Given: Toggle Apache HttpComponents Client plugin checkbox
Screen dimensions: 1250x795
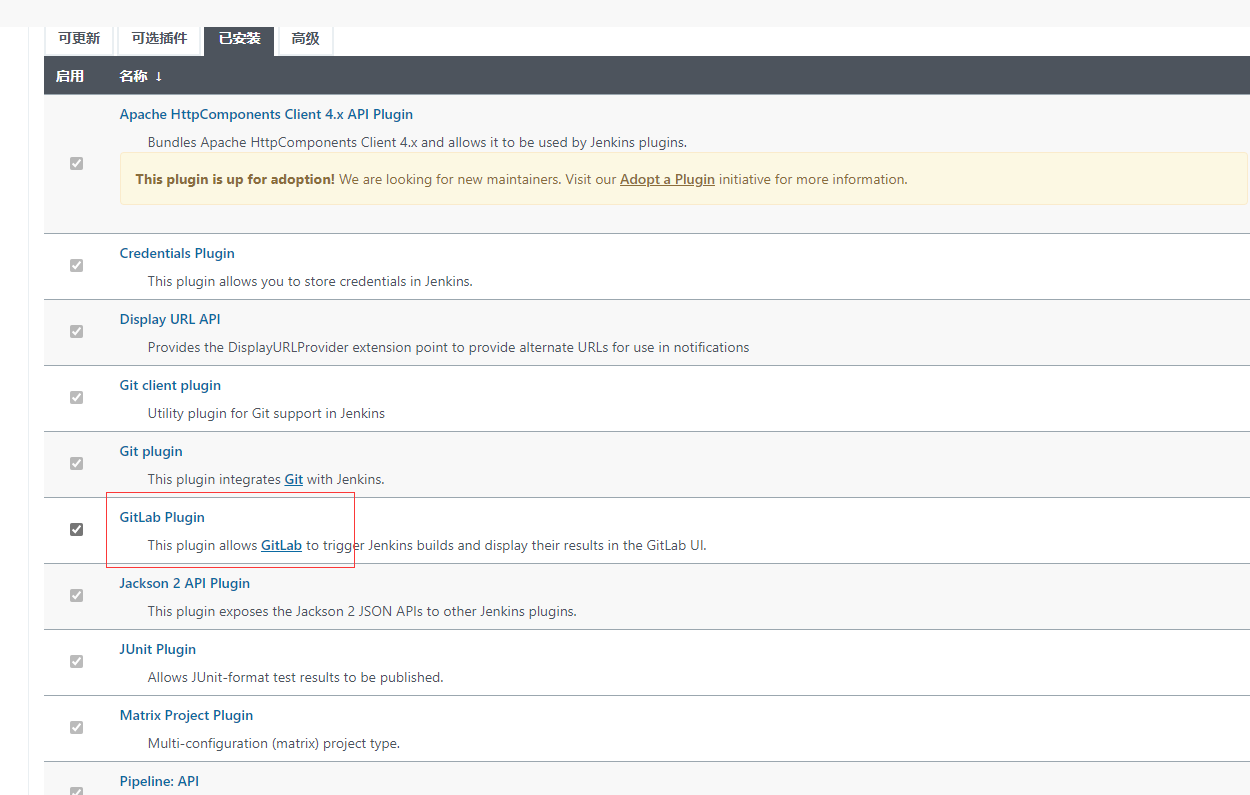Looking at the screenshot, I should 76,163.
